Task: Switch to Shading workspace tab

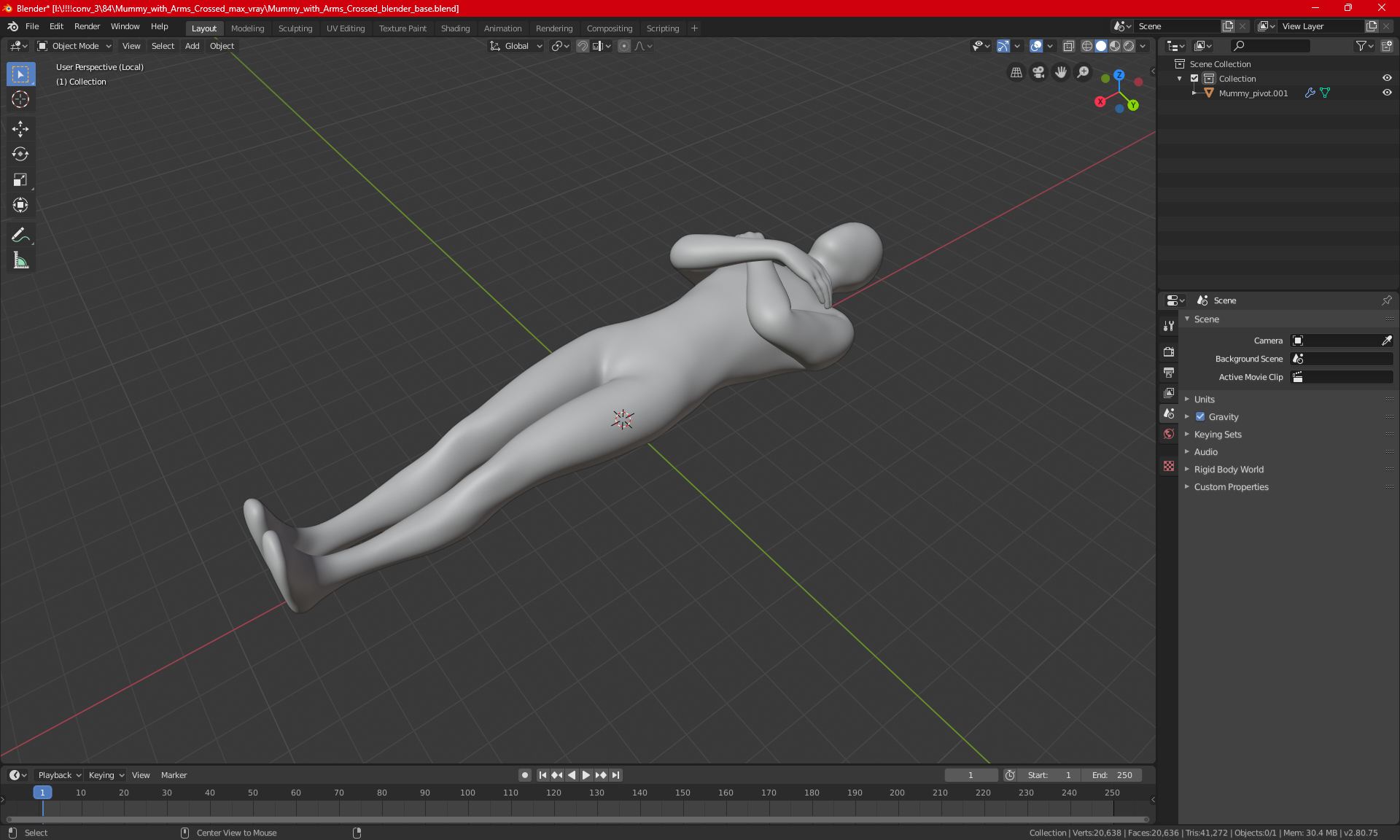Action: (455, 28)
